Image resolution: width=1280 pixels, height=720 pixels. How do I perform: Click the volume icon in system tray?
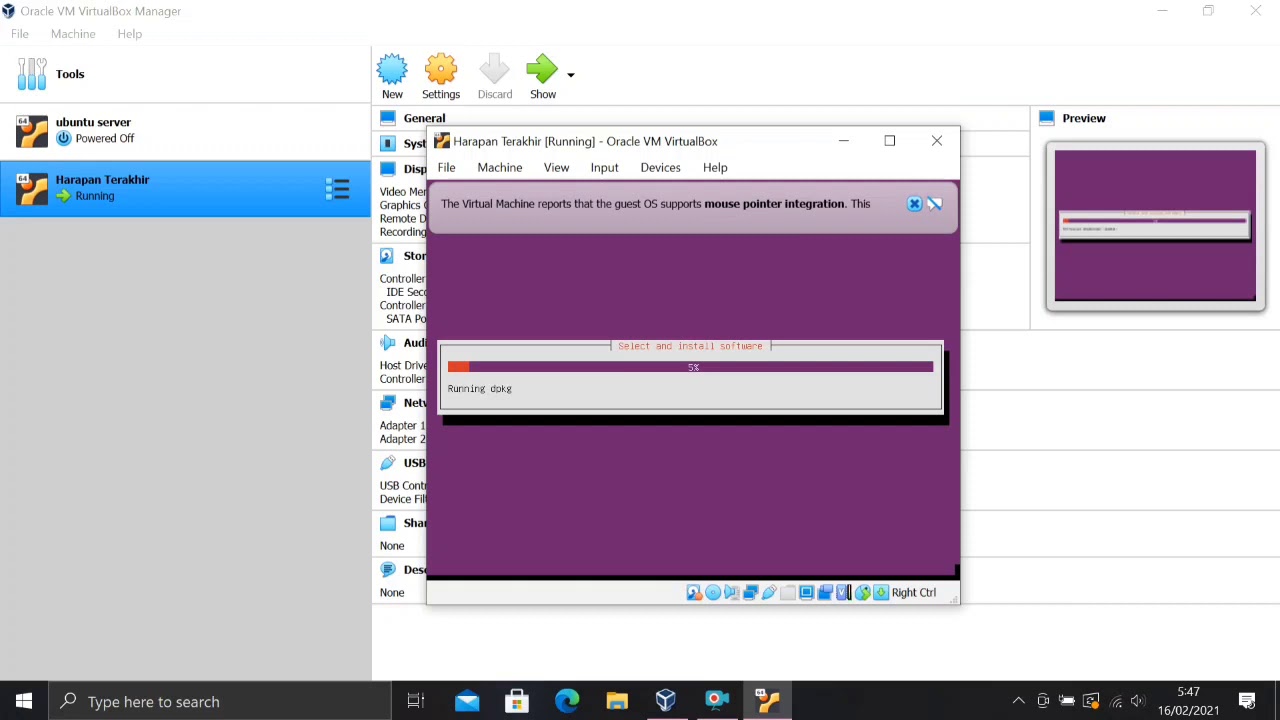click(x=1138, y=701)
